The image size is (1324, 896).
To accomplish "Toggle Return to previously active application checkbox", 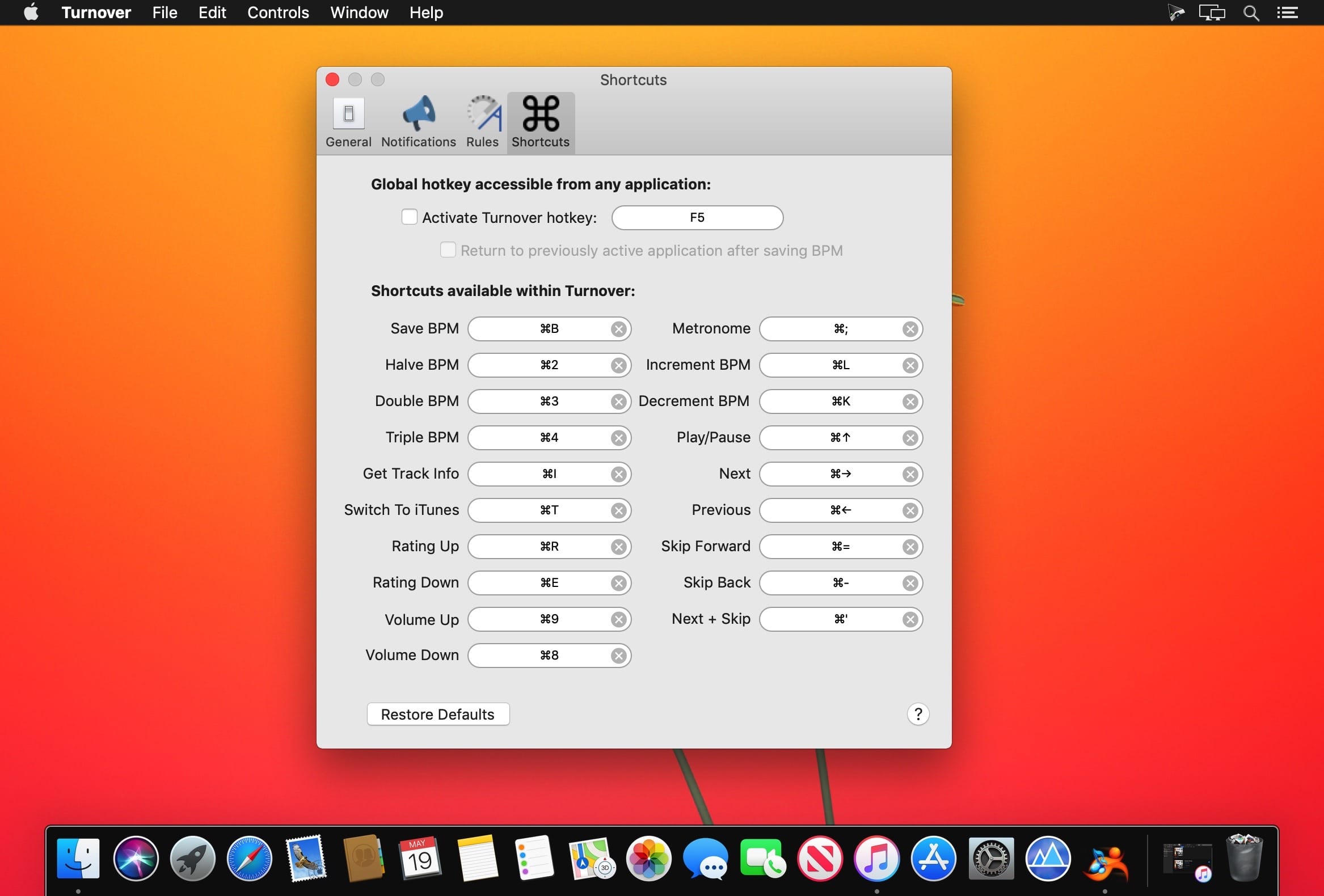I will (448, 250).
